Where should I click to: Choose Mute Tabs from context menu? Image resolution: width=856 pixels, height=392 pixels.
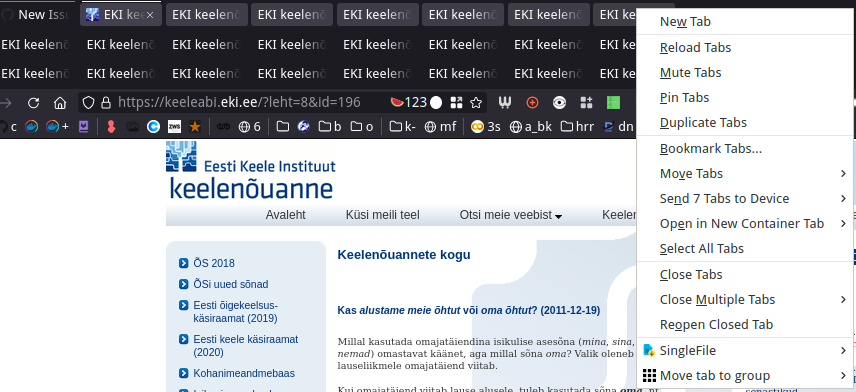(746, 73)
